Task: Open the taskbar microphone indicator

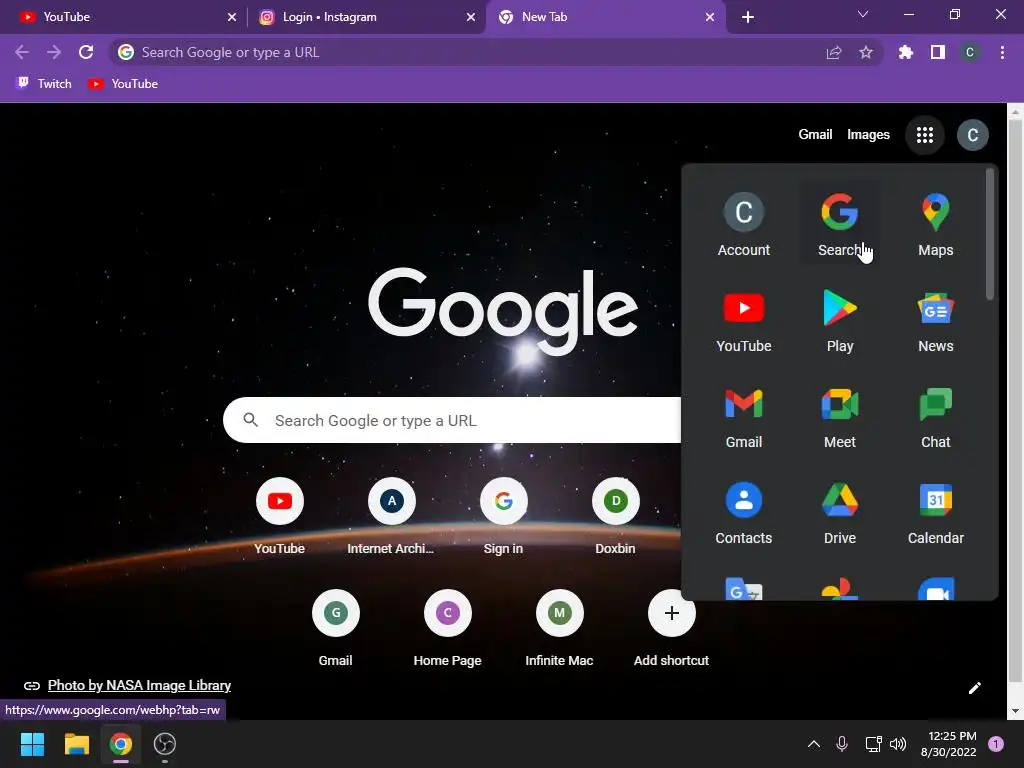Action: click(842, 744)
